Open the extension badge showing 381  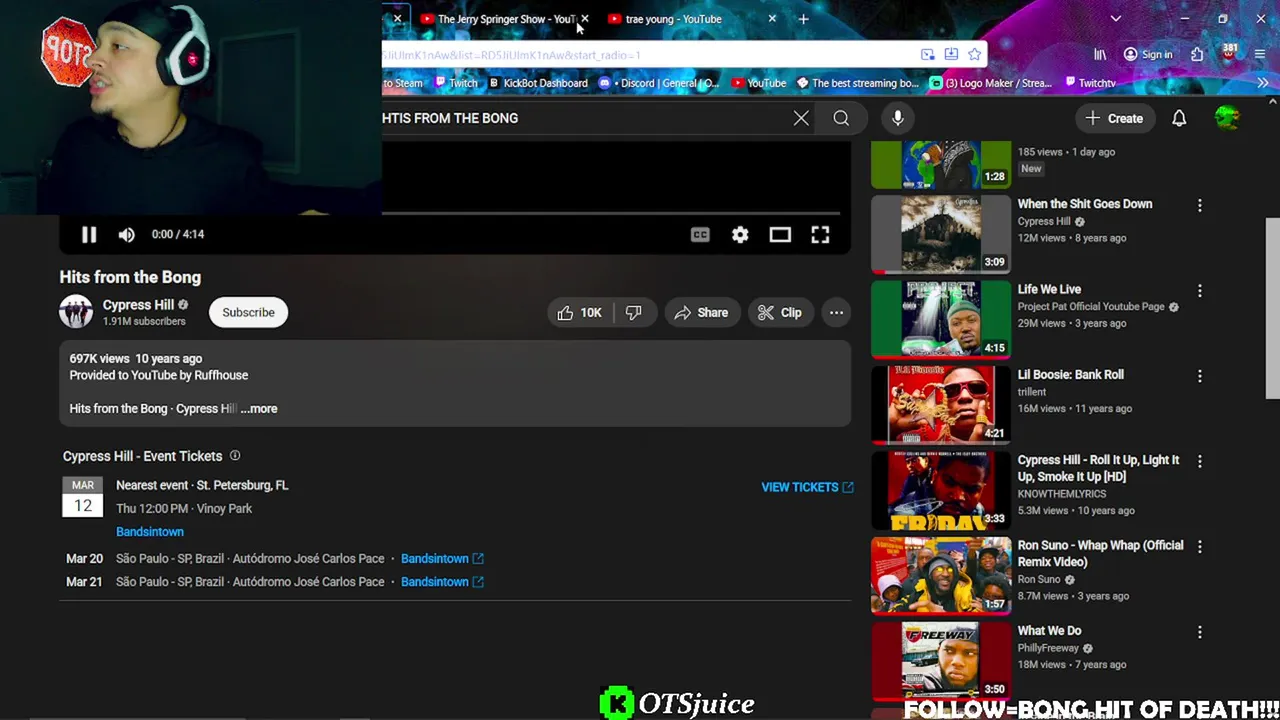(x=1228, y=54)
